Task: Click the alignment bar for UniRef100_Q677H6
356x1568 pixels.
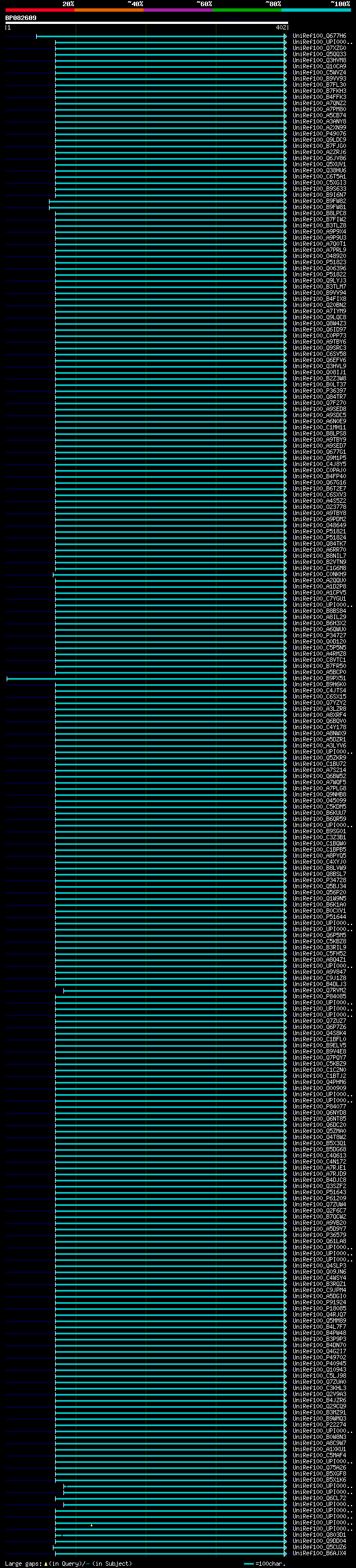Action: click(x=161, y=37)
